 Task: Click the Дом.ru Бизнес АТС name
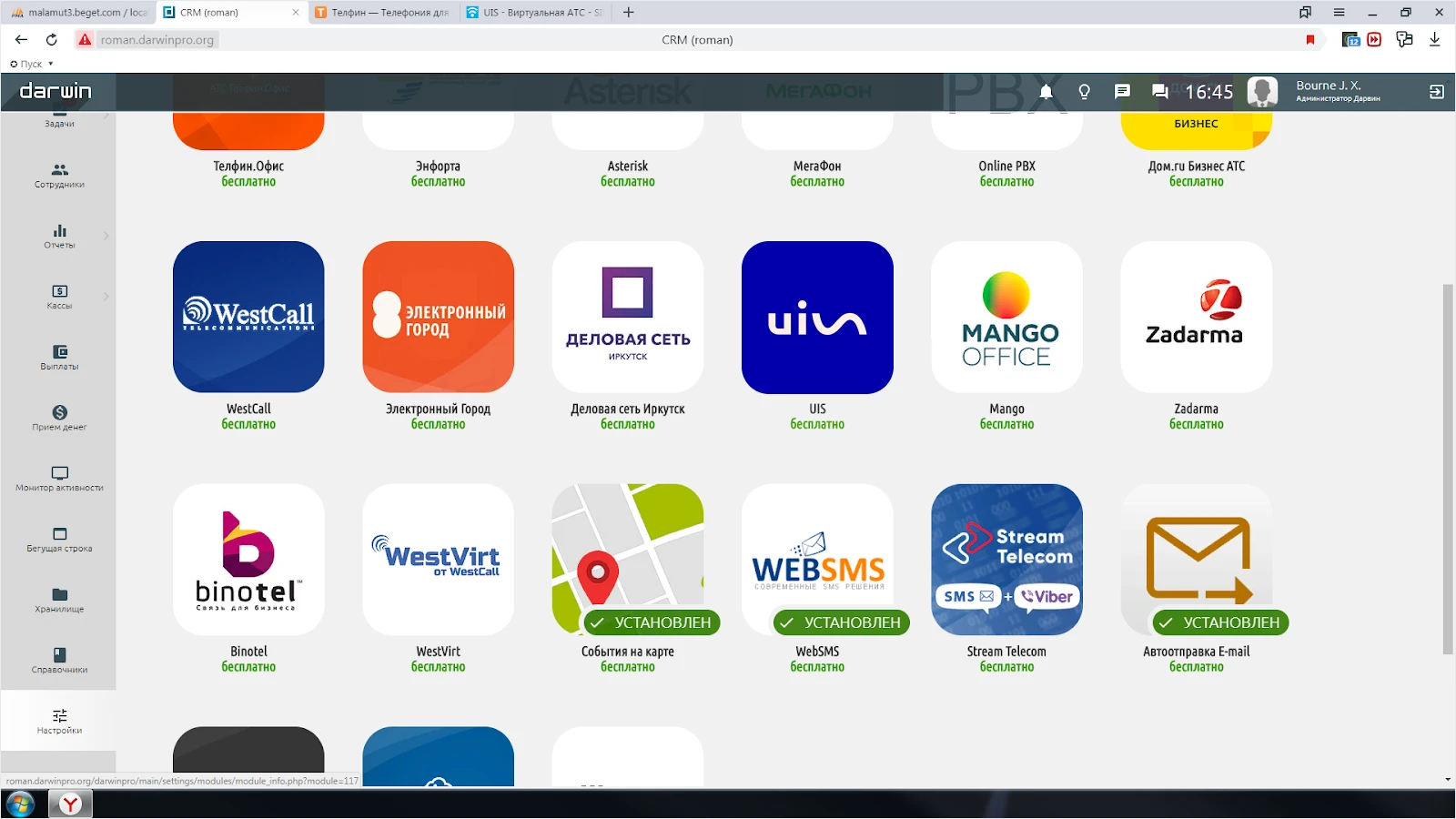tap(1197, 166)
